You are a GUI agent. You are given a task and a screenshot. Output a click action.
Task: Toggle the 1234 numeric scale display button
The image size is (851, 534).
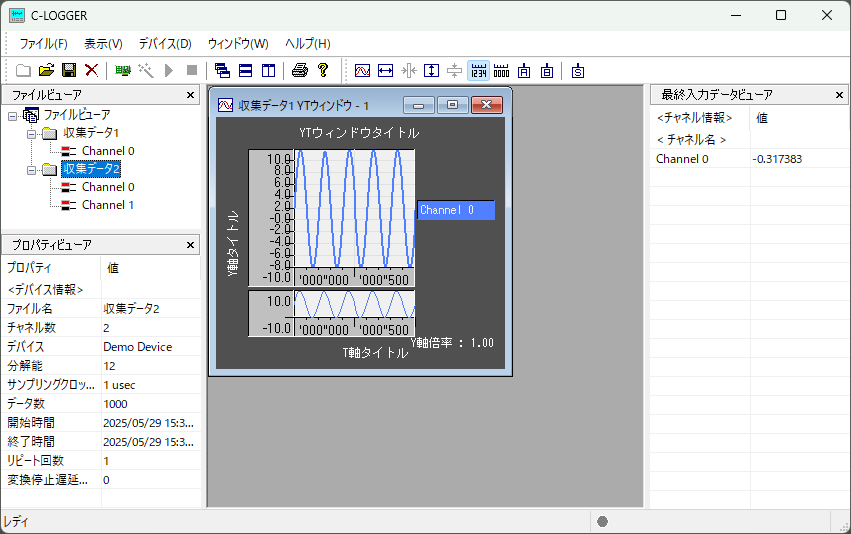(478, 70)
